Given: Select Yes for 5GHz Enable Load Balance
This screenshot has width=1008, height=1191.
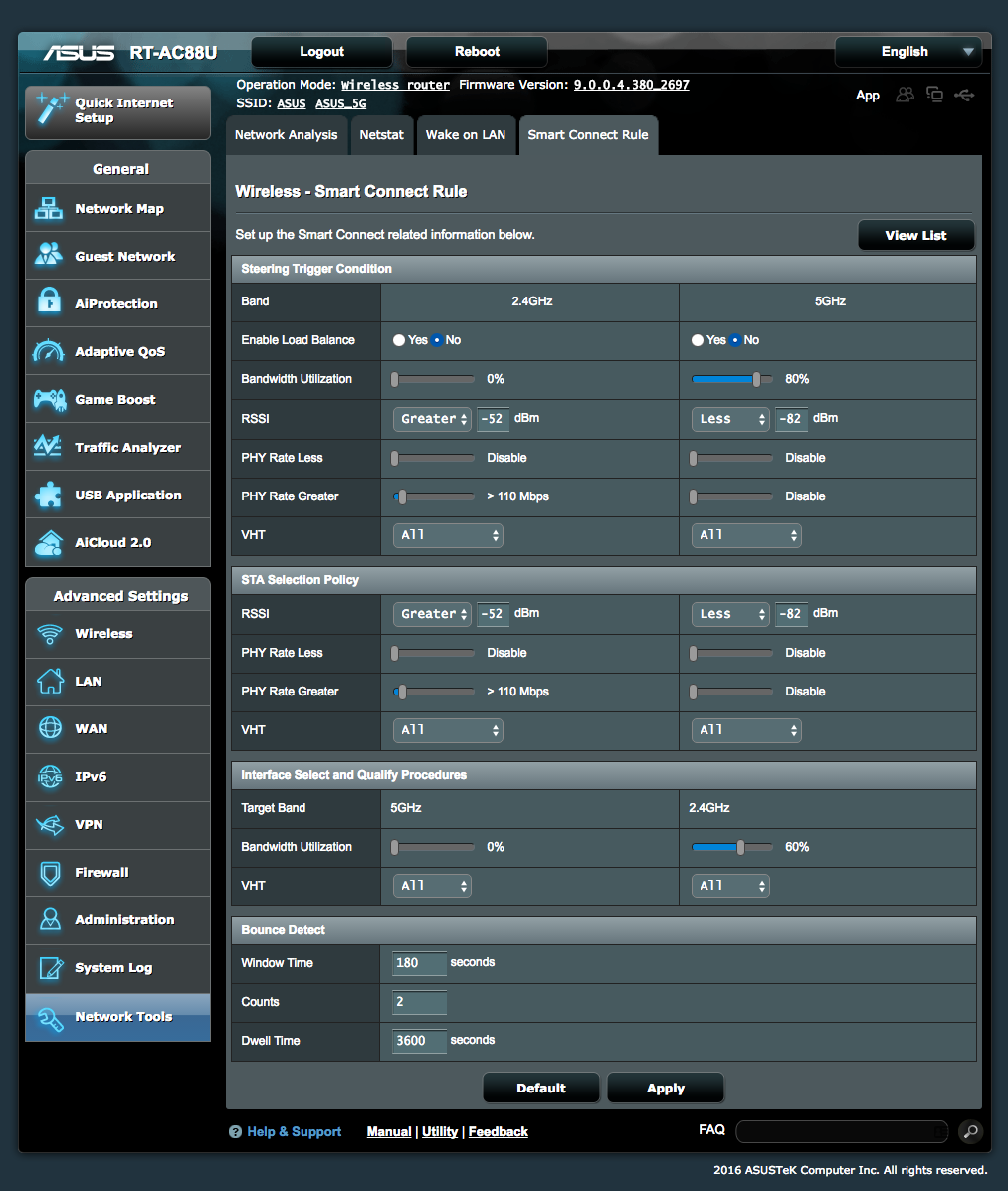Looking at the screenshot, I should pos(698,340).
